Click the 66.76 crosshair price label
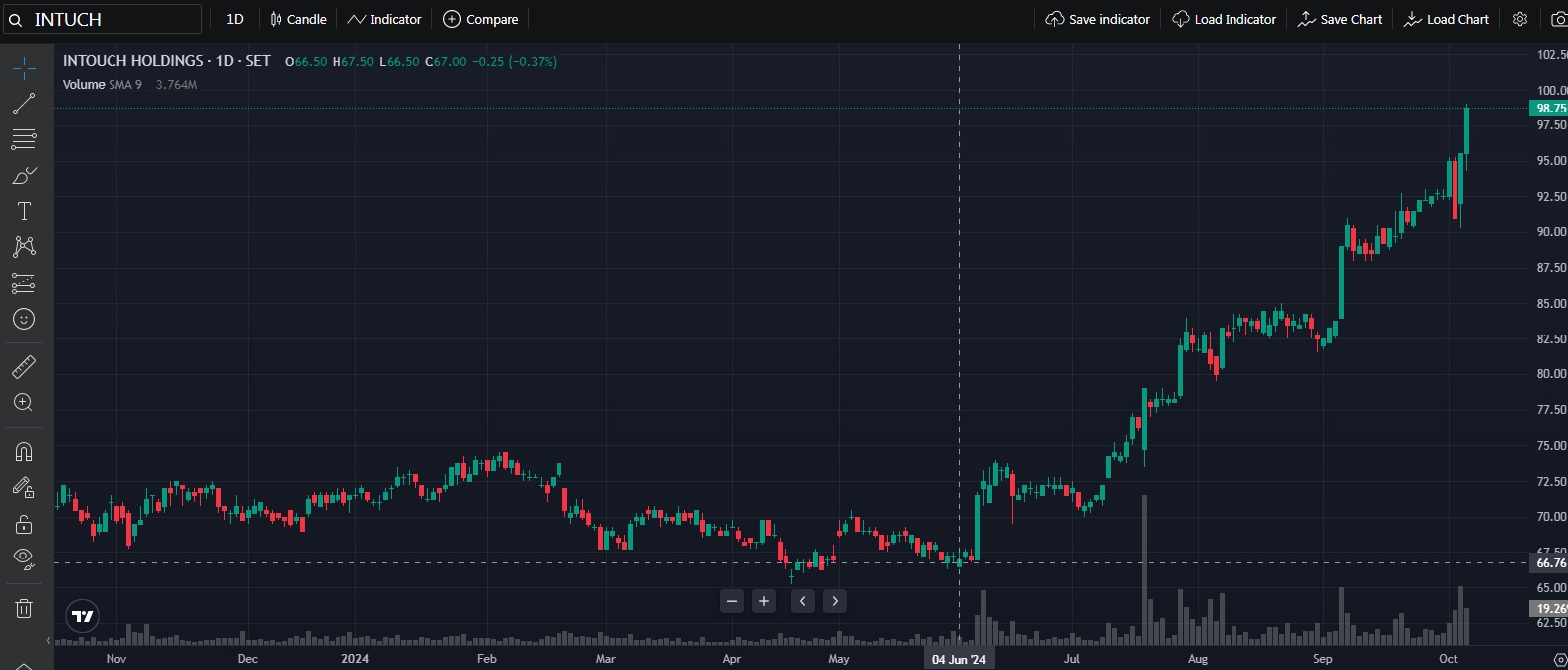This screenshot has width=1568, height=670. click(x=1549, y=563)
